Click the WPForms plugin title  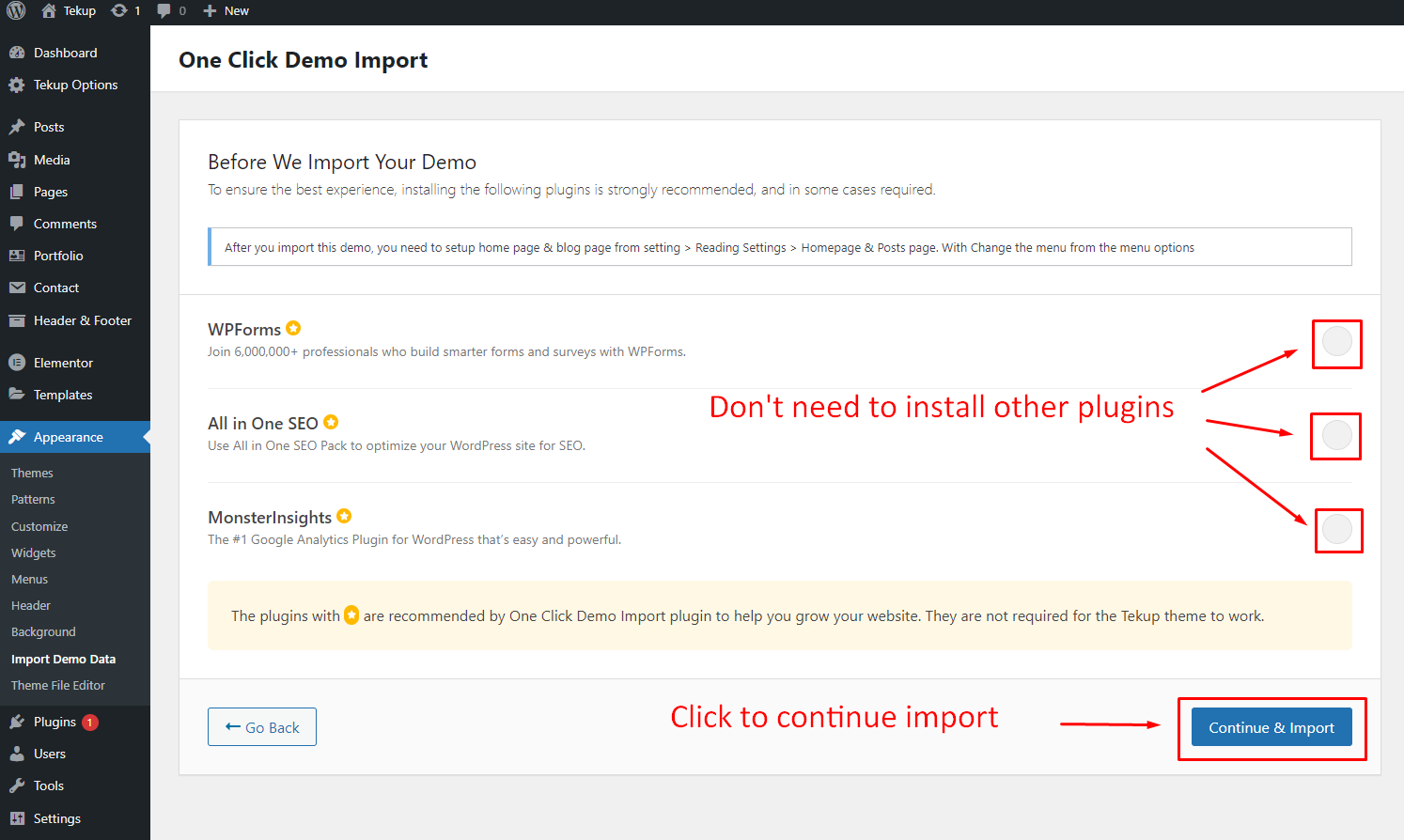point(244,330)
